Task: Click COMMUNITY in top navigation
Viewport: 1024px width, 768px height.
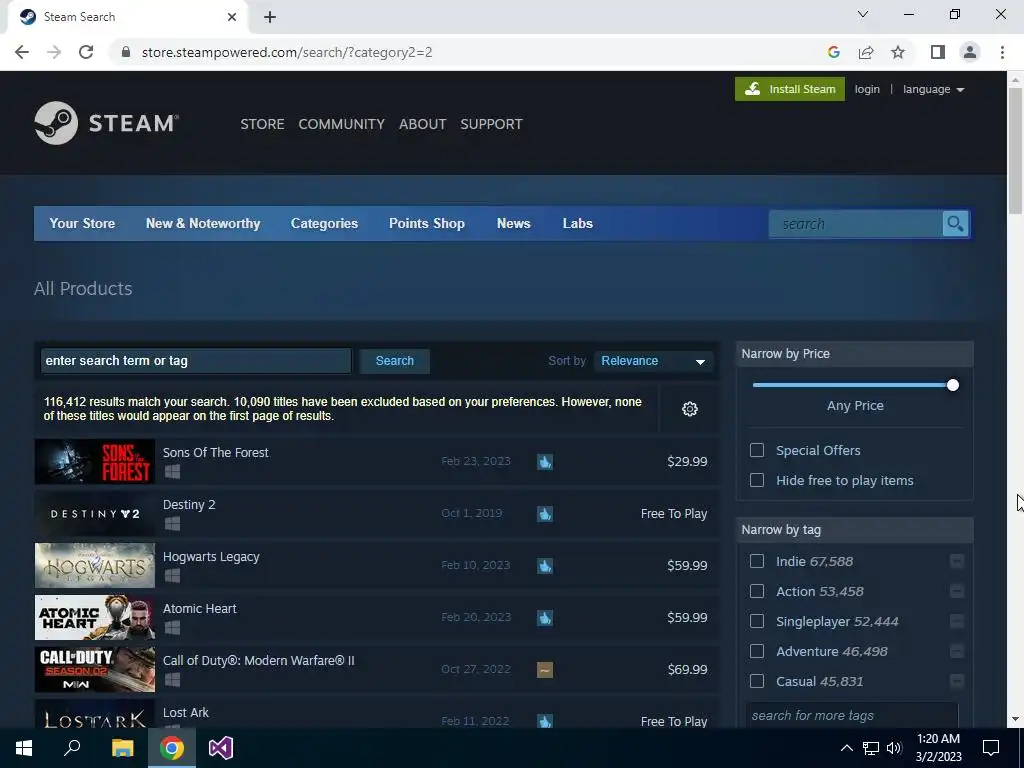Action: pos(342,124)
